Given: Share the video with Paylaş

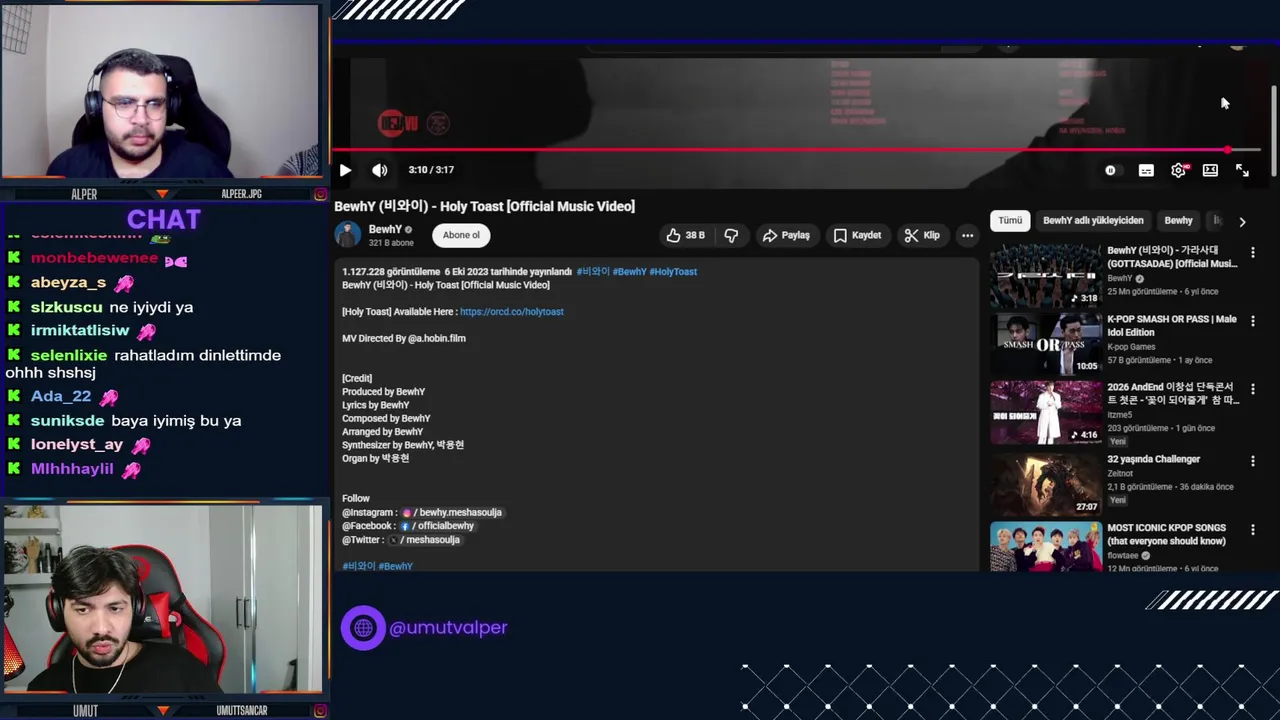Looking at the screenshot, I should point(786,235).
